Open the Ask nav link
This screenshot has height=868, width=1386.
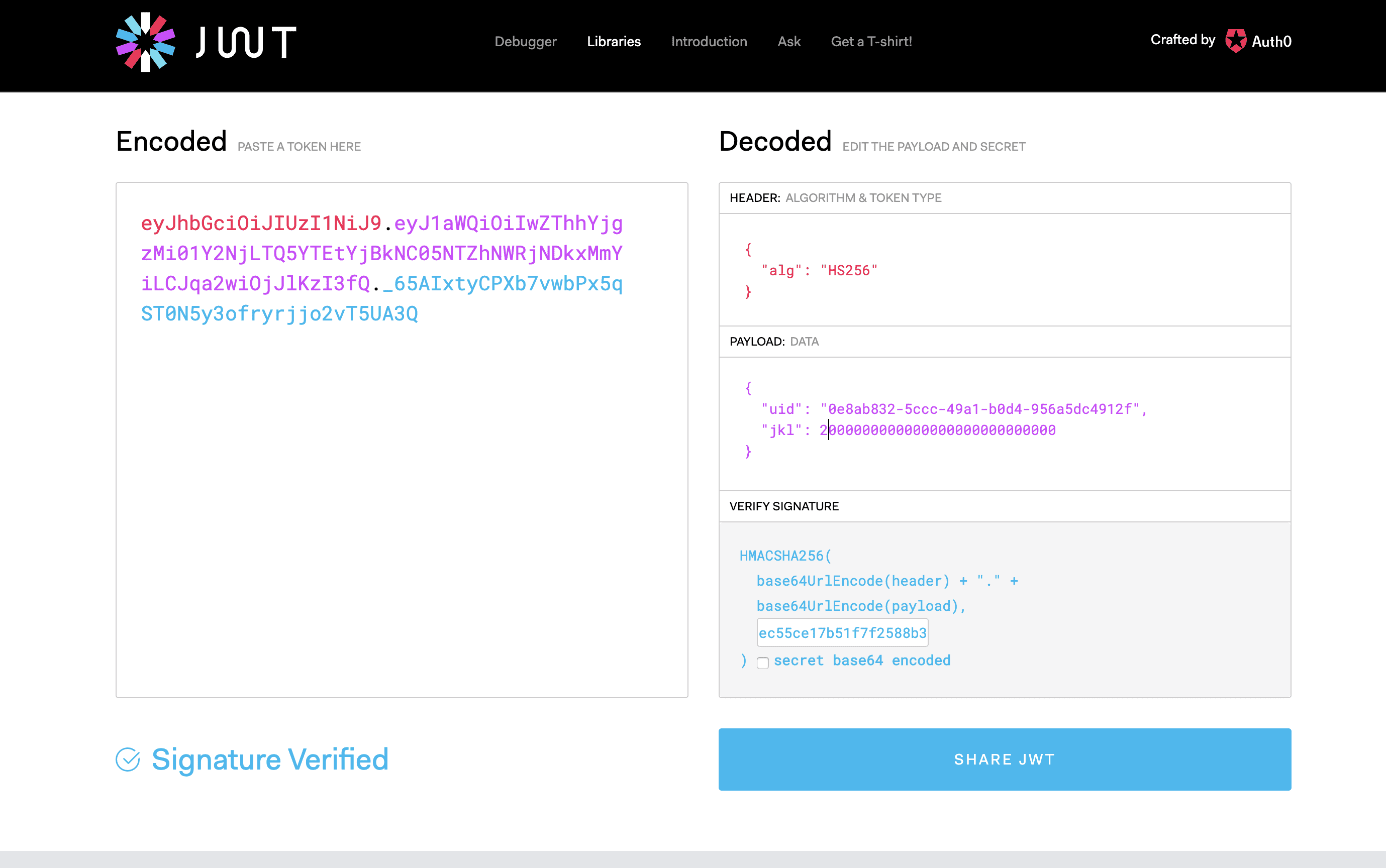(788, 41)
